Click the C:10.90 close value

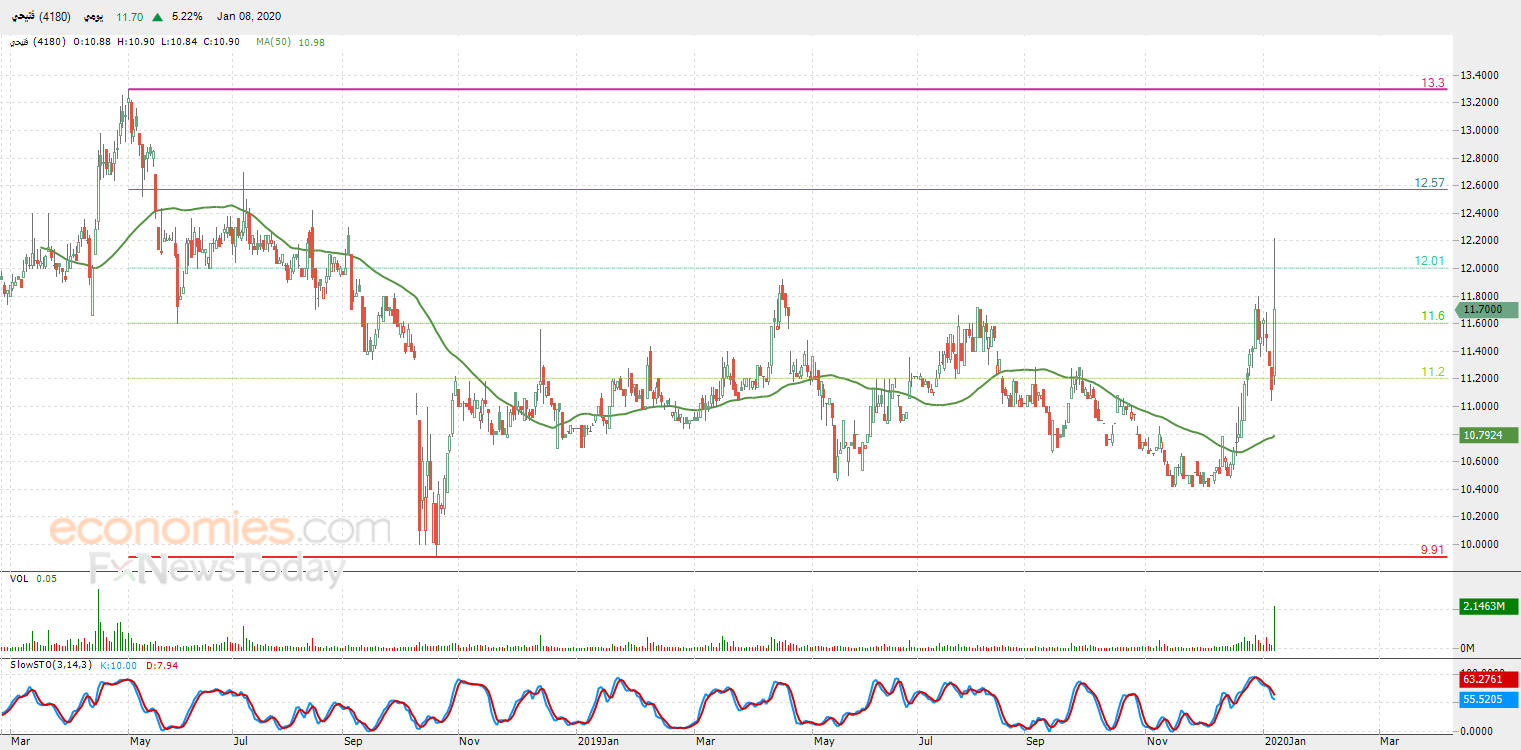point(221,42)
